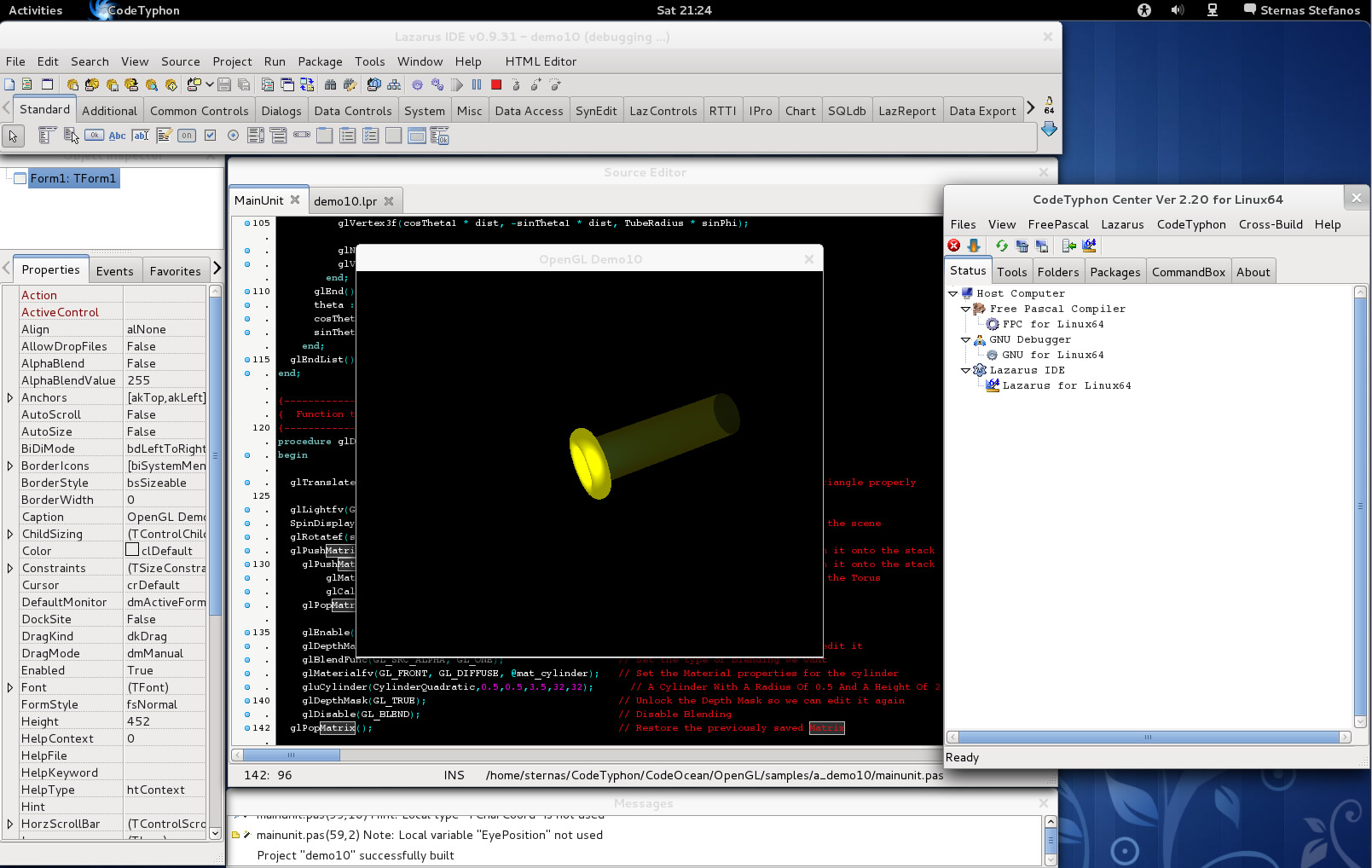Pick the TListBox palette component
The height and width of the screenshot is (868, 1372).
[256, 136]
